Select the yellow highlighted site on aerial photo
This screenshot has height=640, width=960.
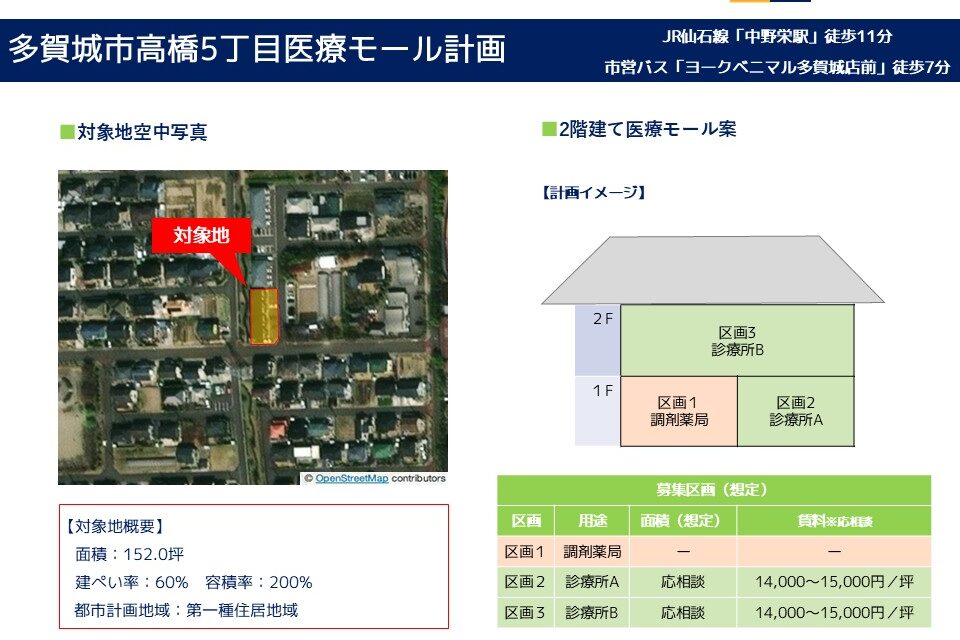point(263,316)
